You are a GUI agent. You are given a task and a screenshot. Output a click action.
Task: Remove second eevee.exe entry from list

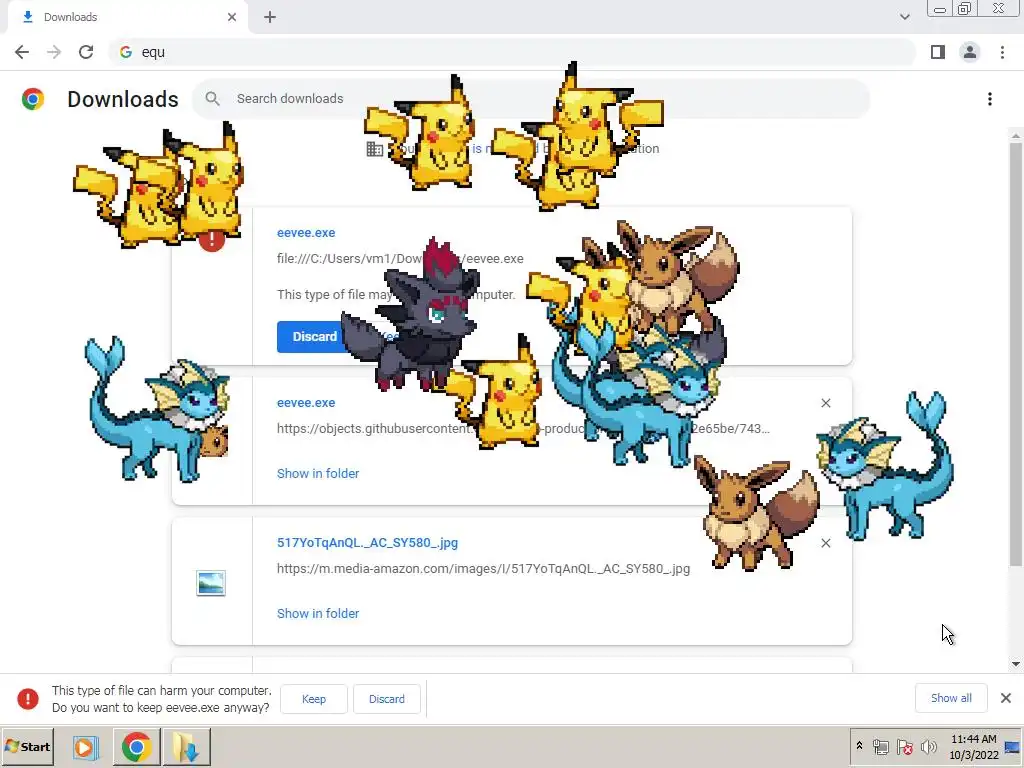point(825,403)
